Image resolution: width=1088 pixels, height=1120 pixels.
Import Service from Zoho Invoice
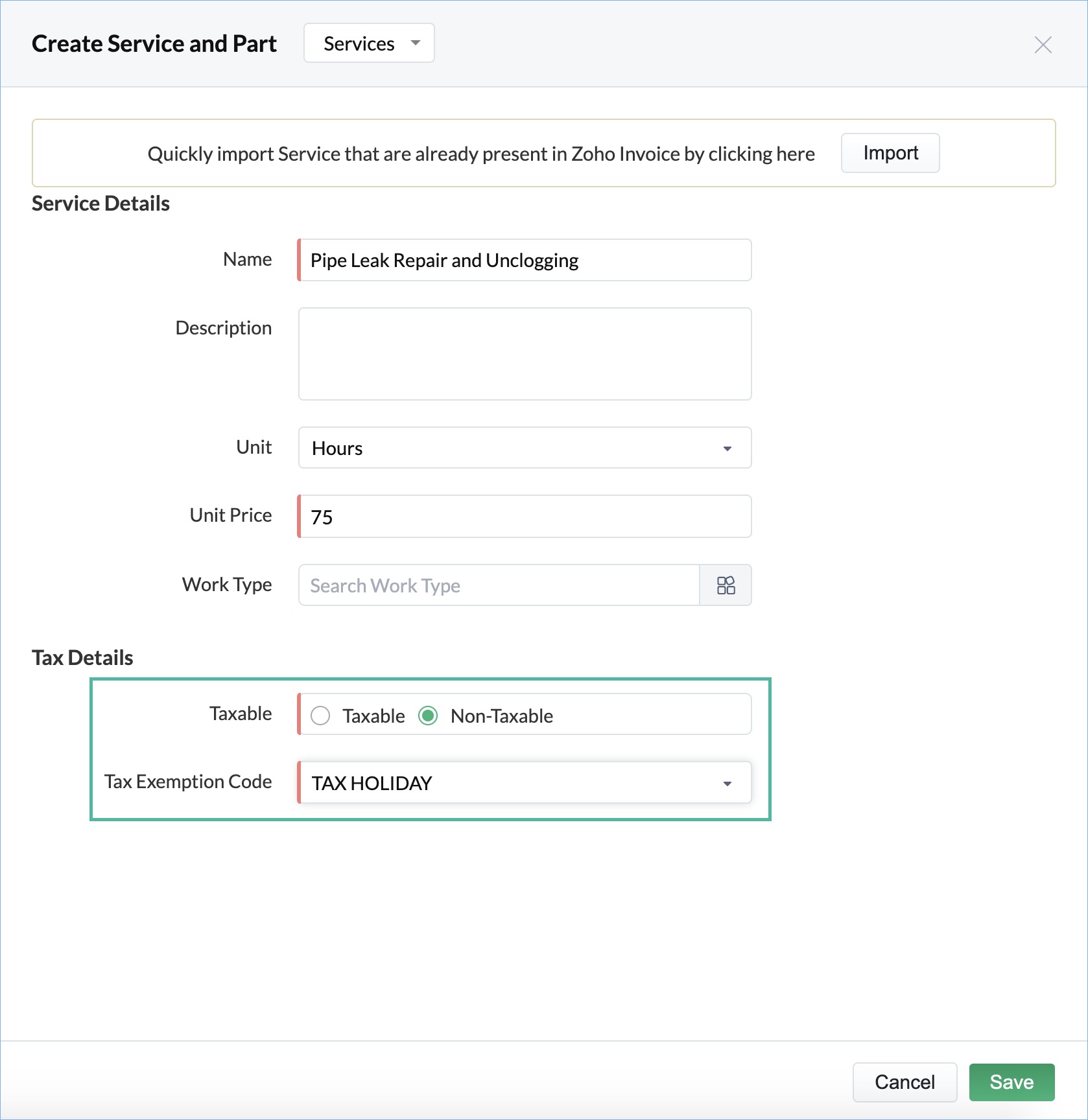[x=890, y=153]
